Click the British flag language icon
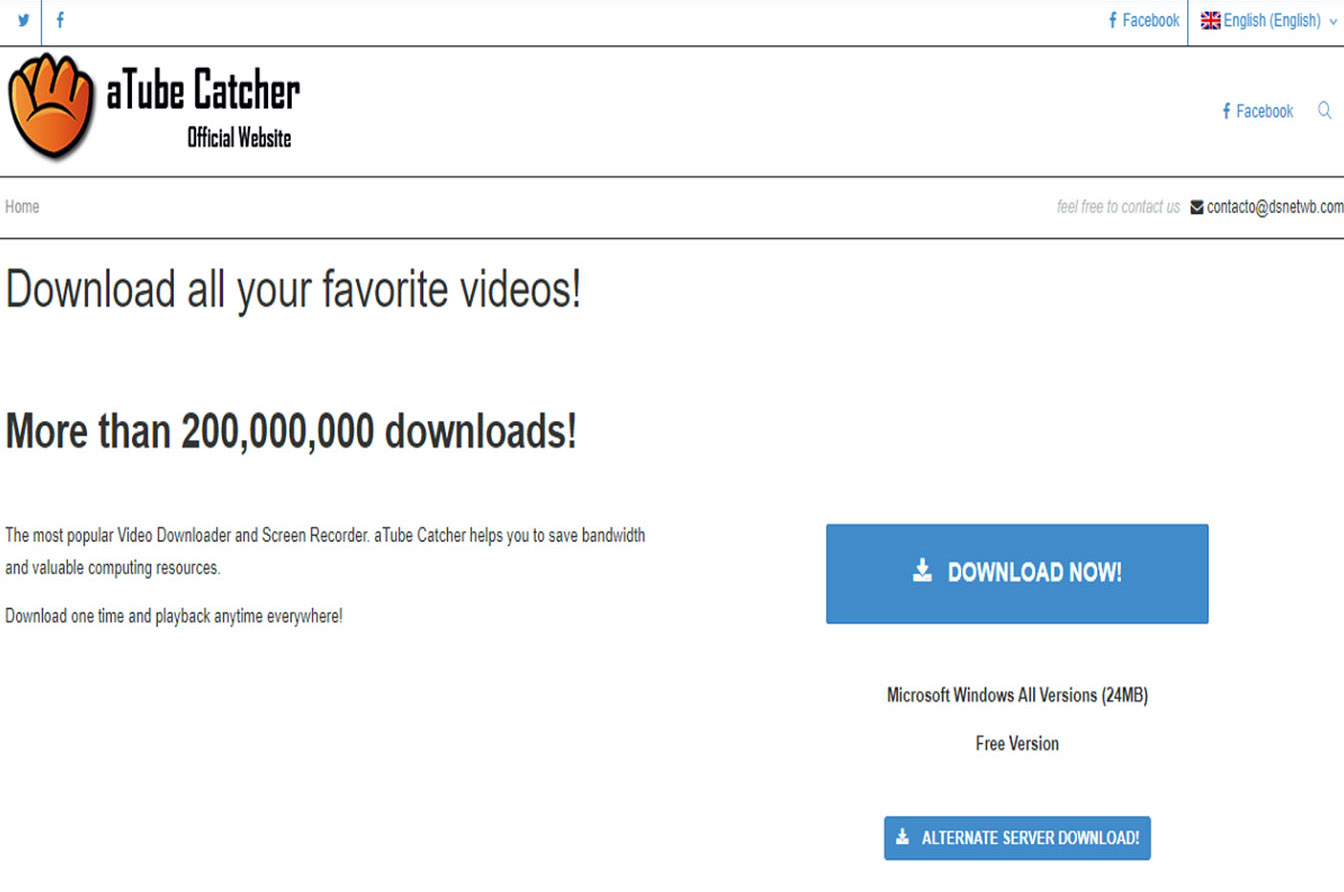1344x892 pixels. pyautogui.click(x=1212, y=20)
